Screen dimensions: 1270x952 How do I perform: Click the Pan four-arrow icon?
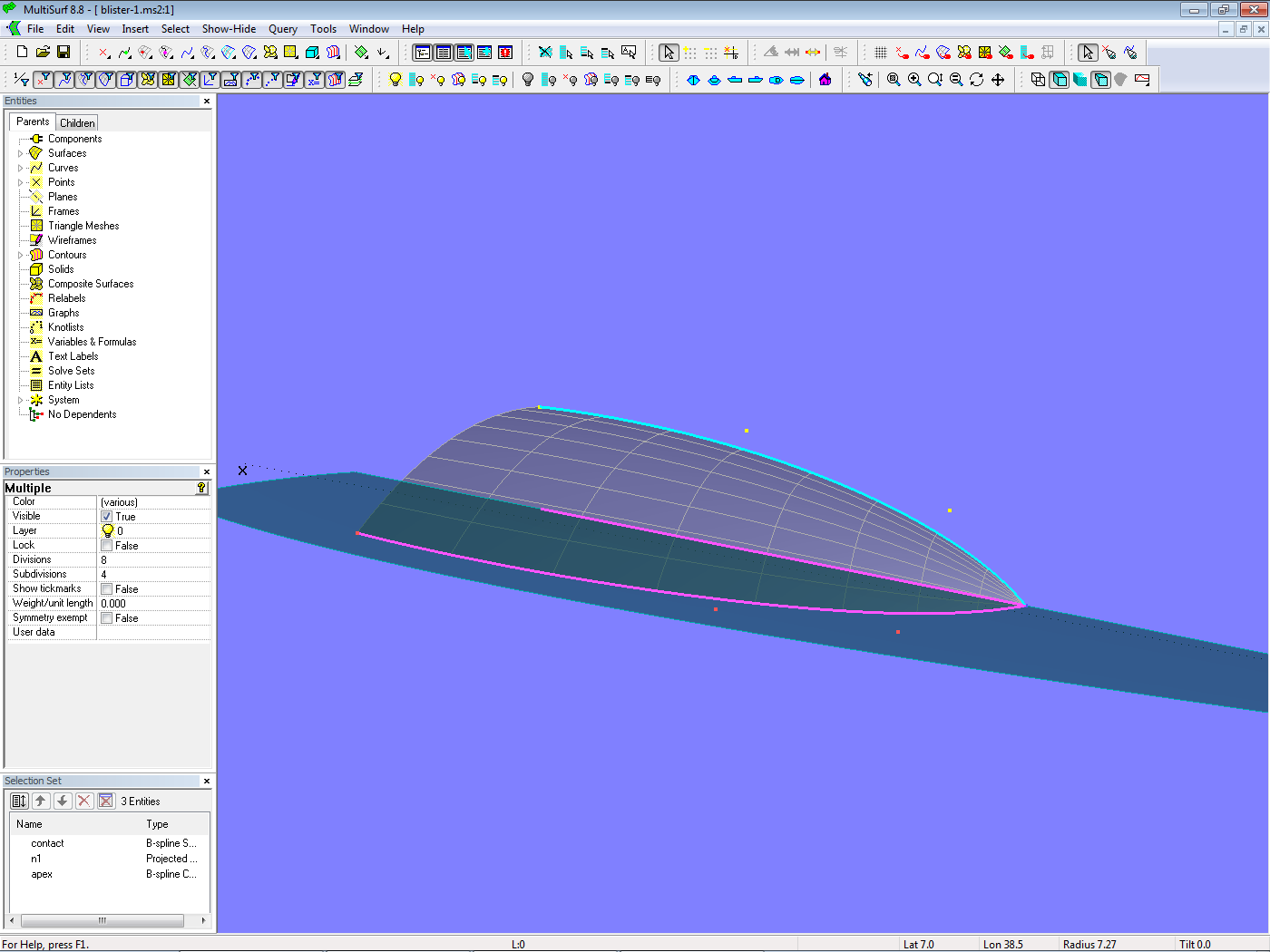point(998,80)
